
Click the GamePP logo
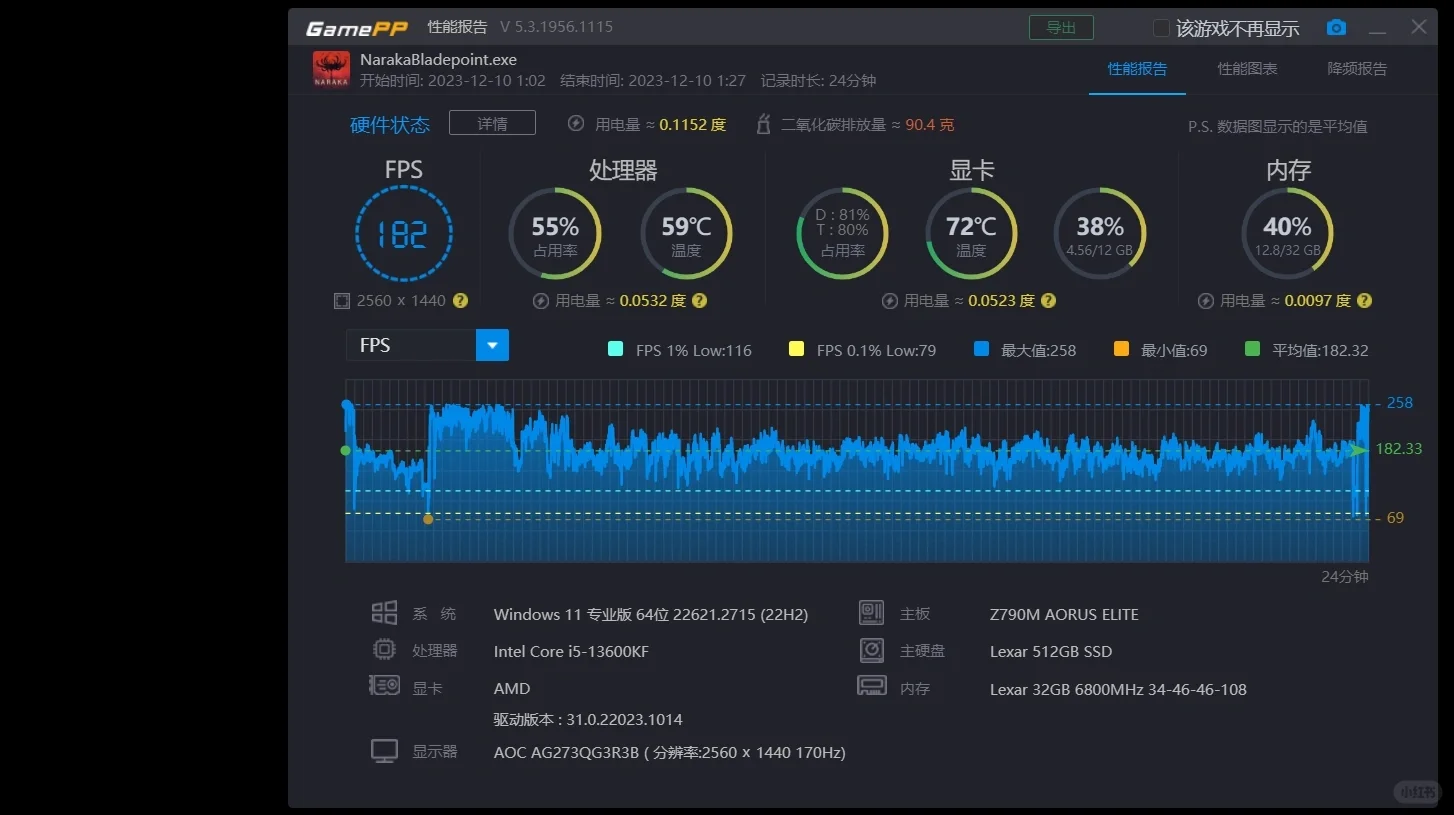(x=357, y=28)
